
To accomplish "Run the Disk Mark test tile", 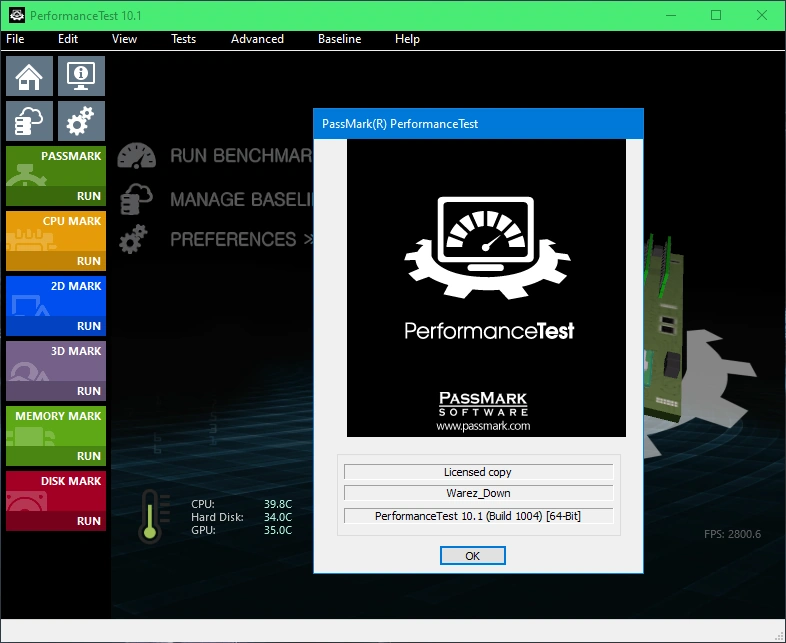I will tap(56, 501).
